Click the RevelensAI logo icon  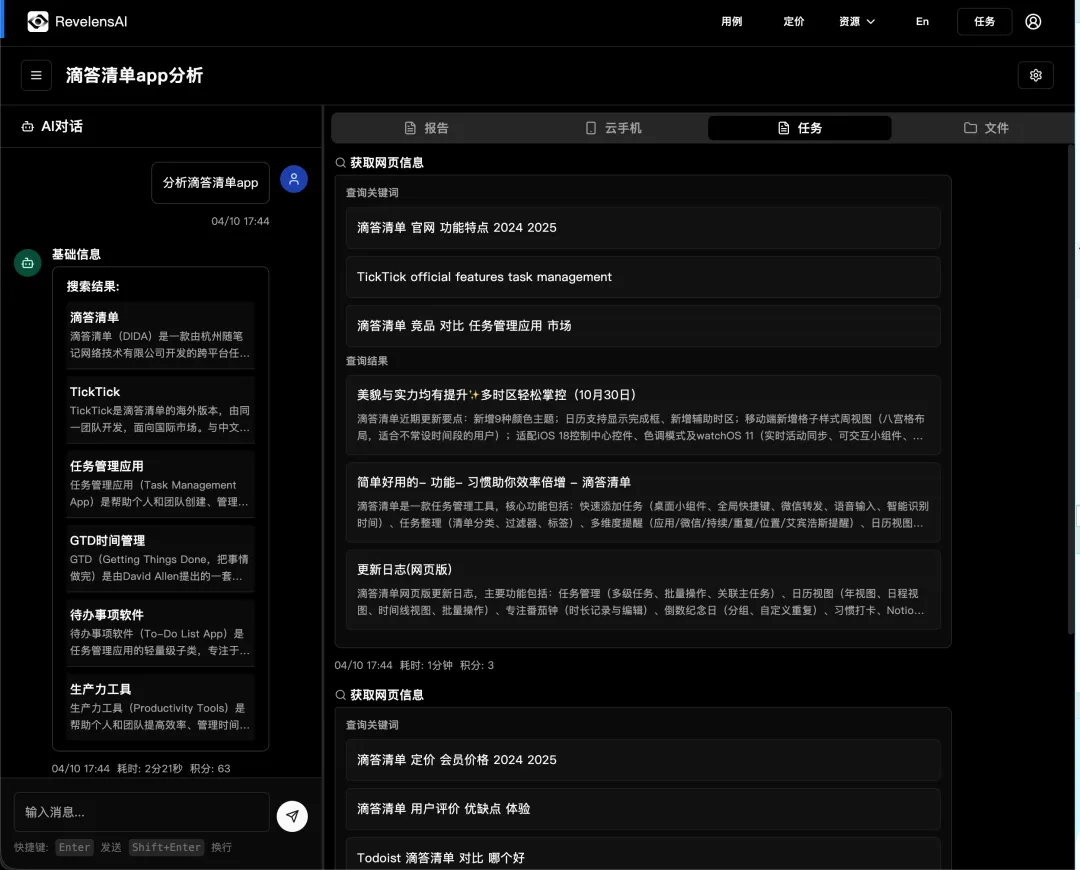click(x=38, y=21)
